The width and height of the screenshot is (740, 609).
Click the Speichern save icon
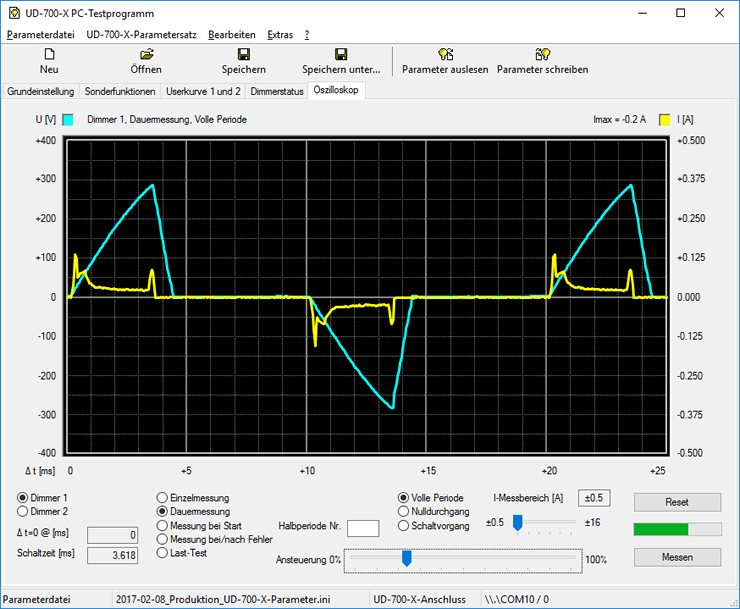243,54
